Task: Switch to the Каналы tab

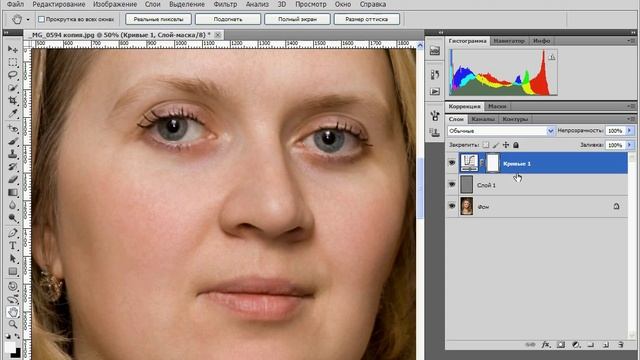Action: (483, 119)
